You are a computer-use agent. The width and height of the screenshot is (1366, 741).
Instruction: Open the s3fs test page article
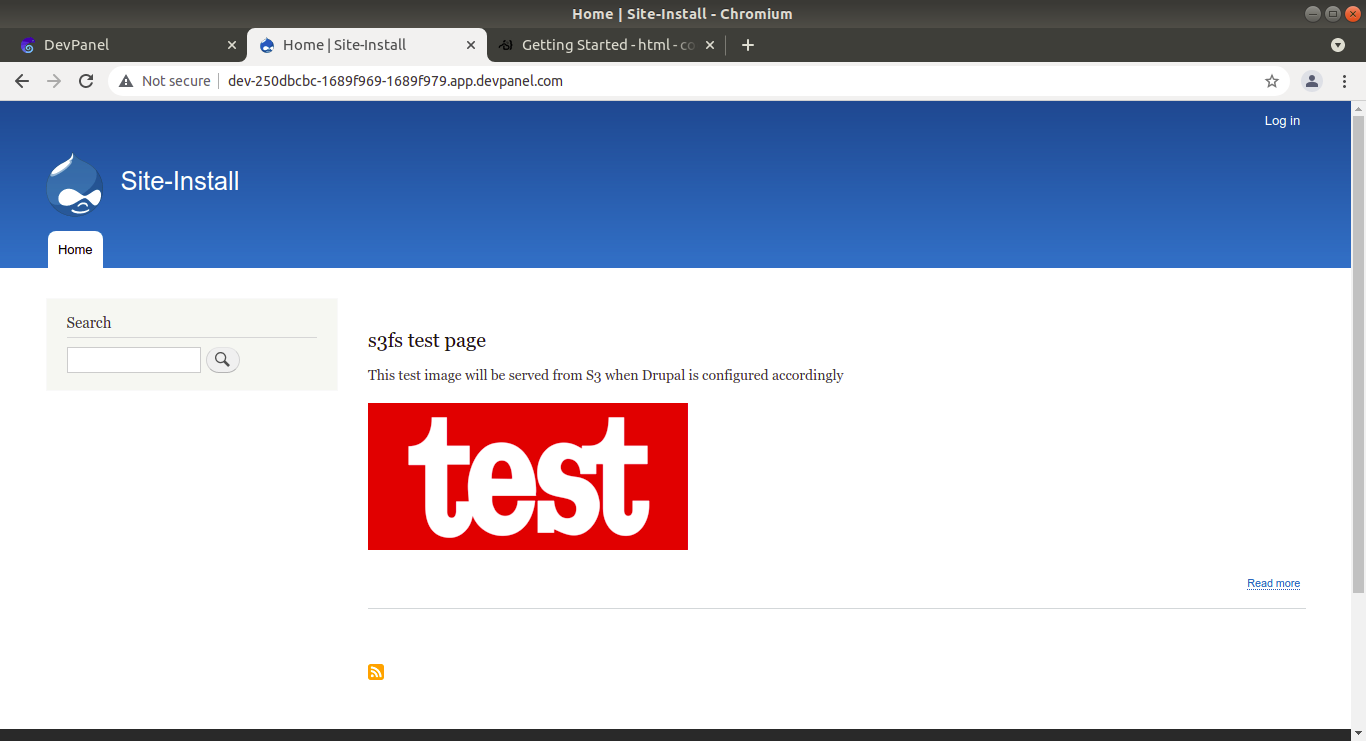click(426, 340)
